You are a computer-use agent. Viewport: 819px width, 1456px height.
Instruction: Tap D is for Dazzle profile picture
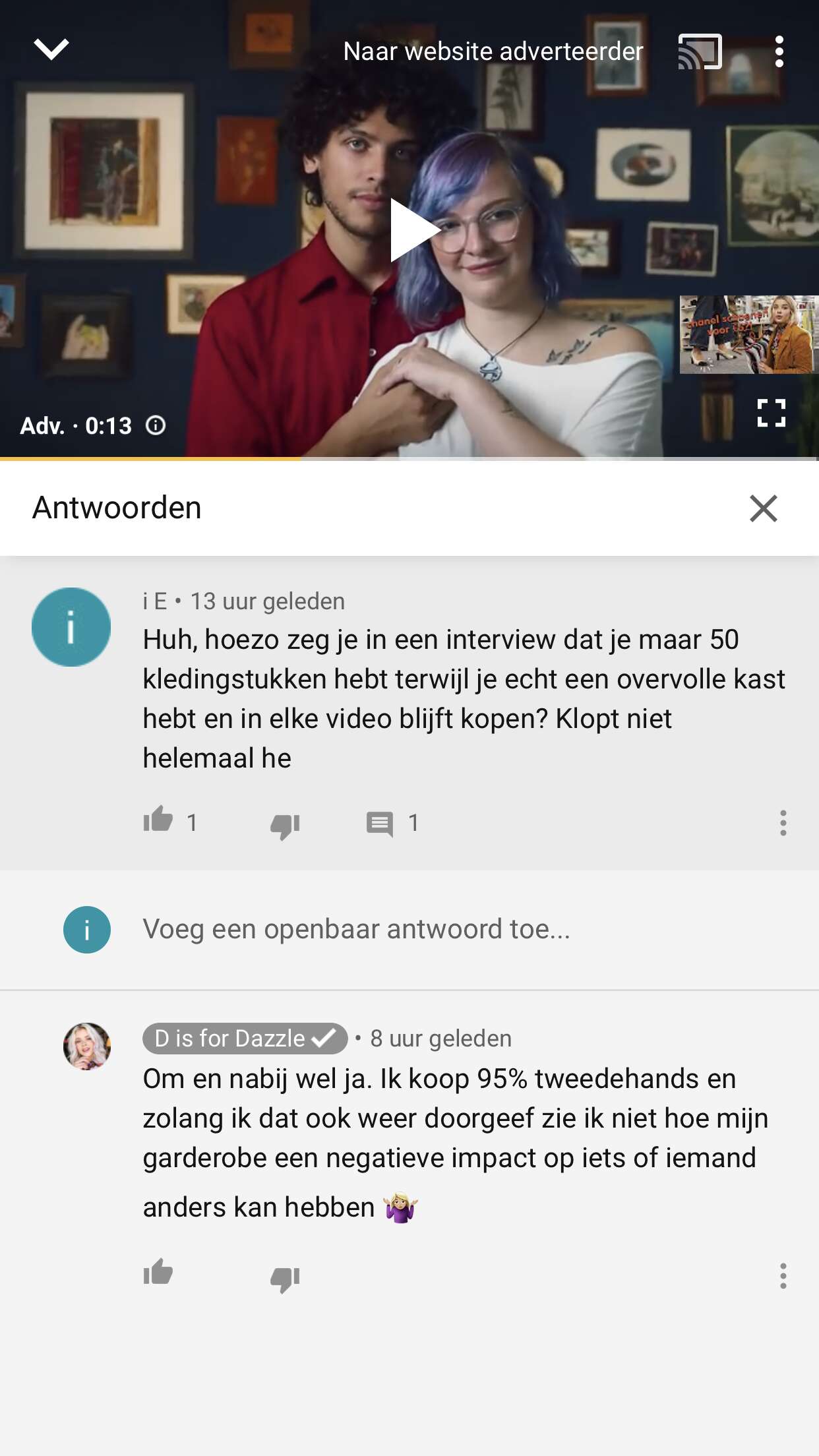87,1046
